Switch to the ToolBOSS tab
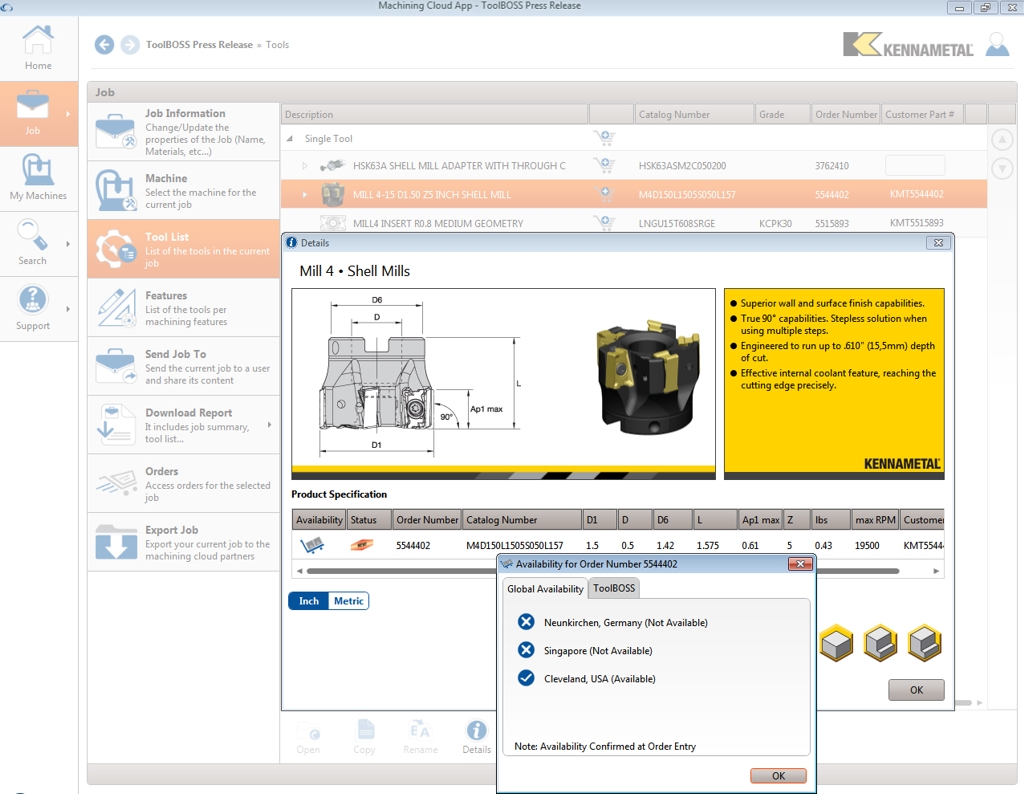 pyautogui.click(x=614, y=588)
